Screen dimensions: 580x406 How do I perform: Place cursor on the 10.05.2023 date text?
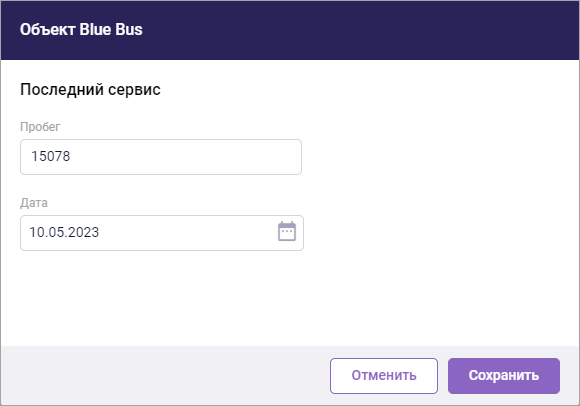64,232
